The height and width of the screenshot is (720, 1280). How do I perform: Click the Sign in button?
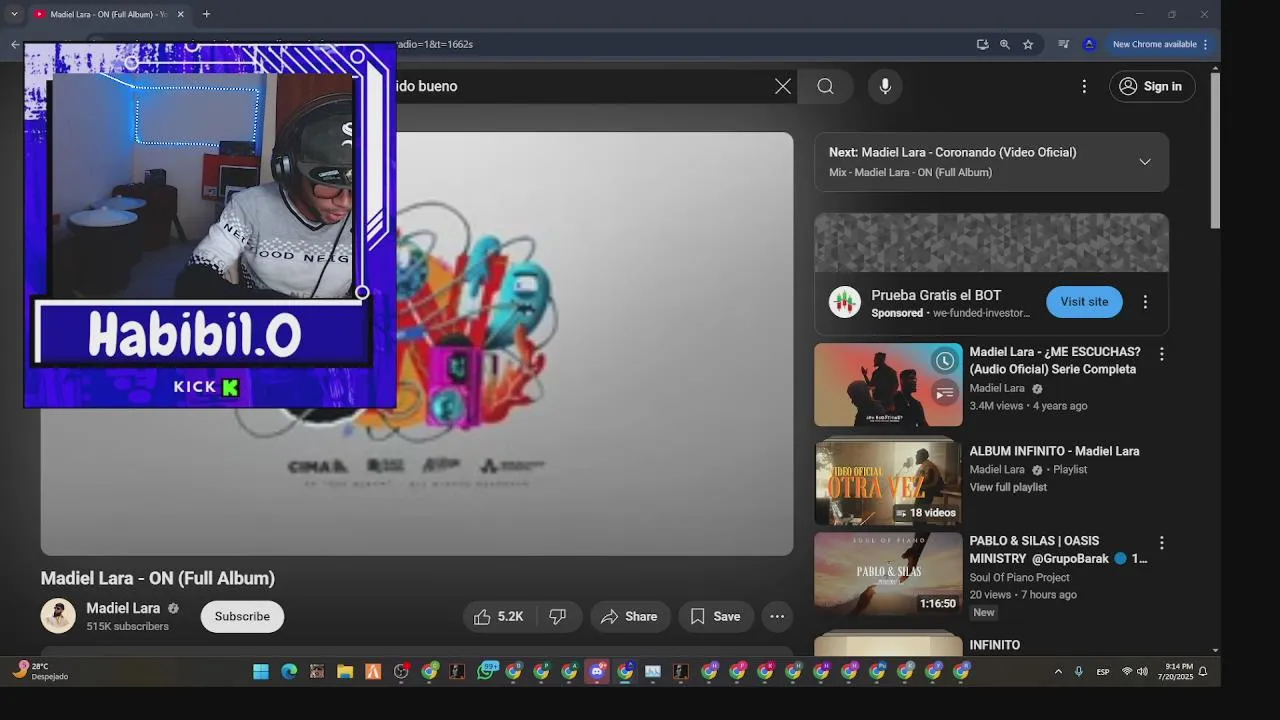pyautogui.click(x=1152, y=86)
